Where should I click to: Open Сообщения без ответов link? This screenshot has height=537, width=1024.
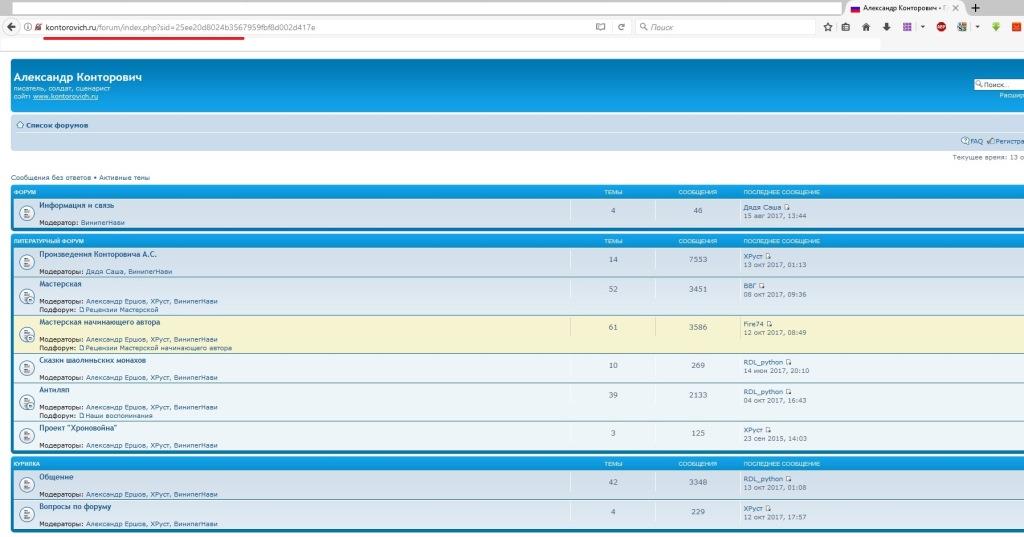coord(51,178)
